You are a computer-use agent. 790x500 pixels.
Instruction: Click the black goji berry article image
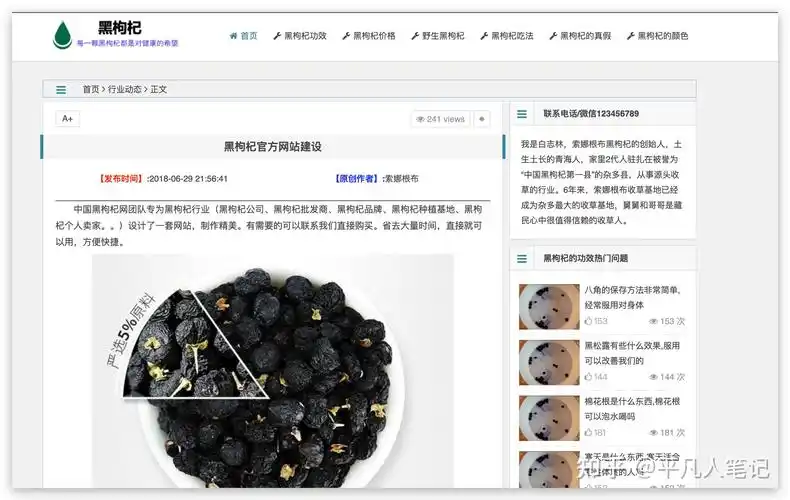[273, 370]
